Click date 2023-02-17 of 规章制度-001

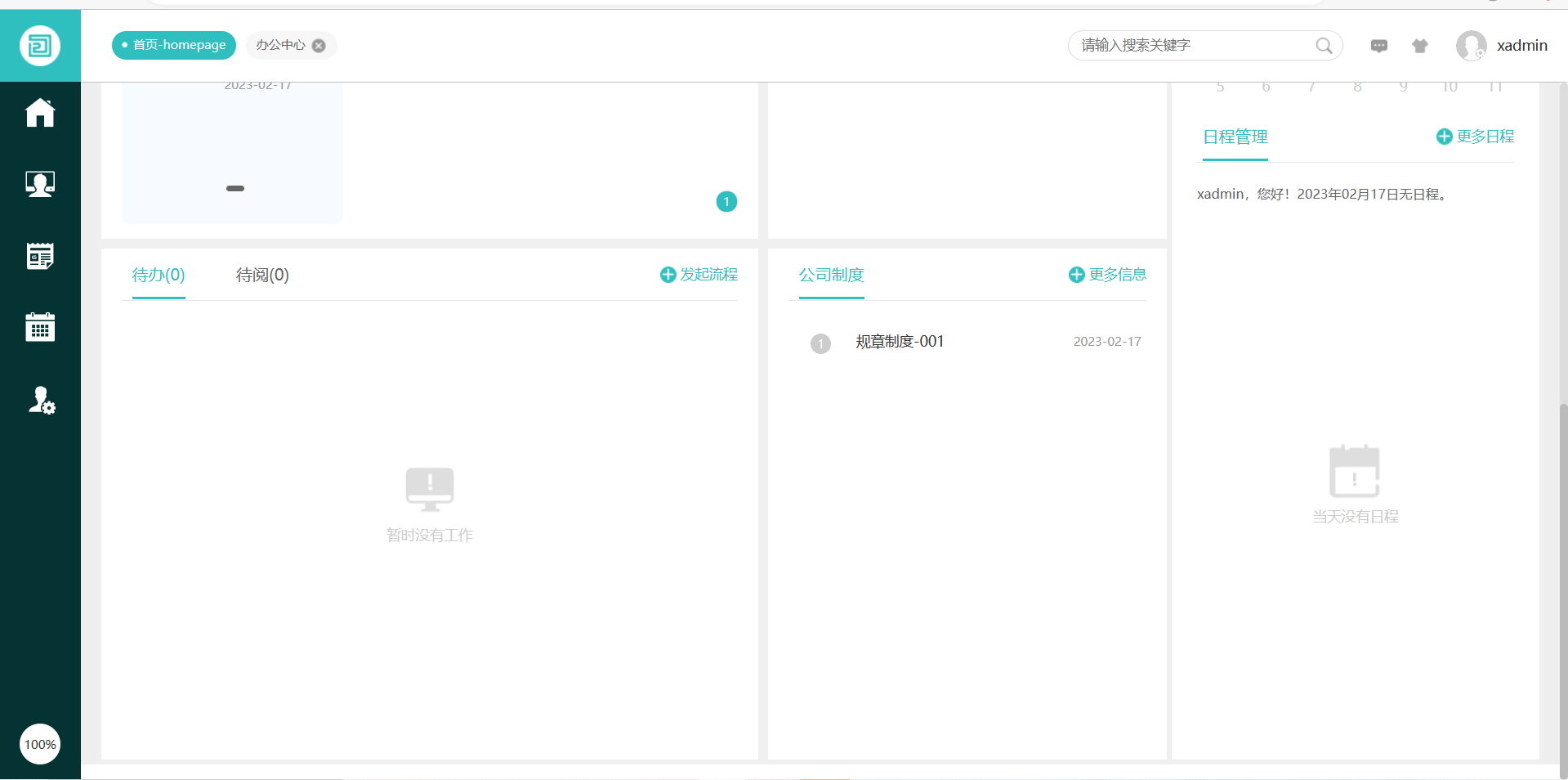click(1107, 342)
